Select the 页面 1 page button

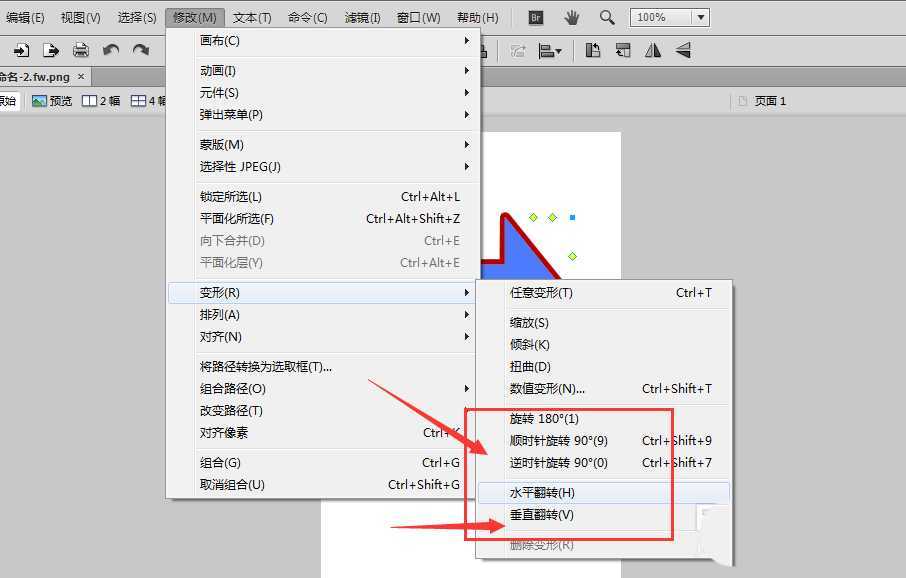[770, 100]
